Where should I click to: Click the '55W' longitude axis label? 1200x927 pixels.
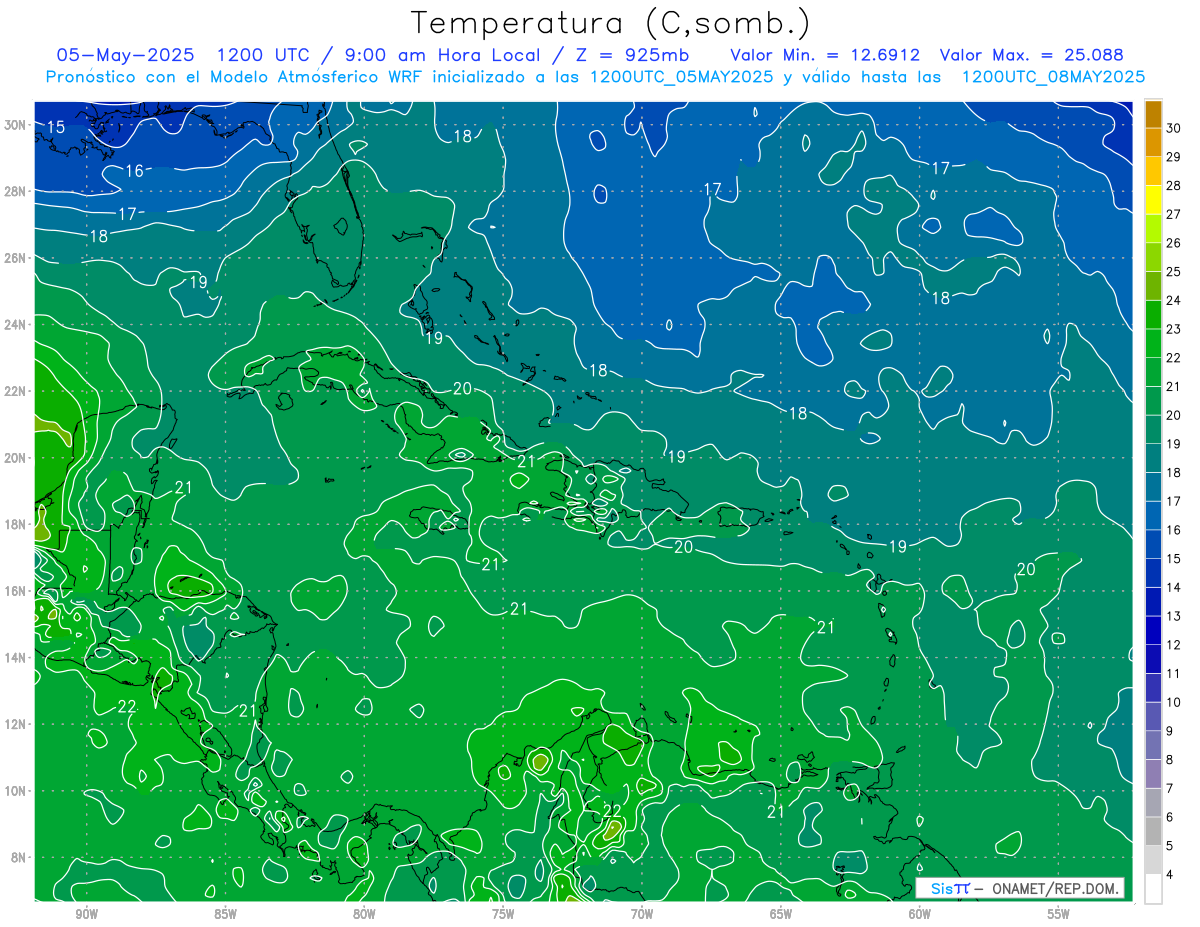[1059, 914]
